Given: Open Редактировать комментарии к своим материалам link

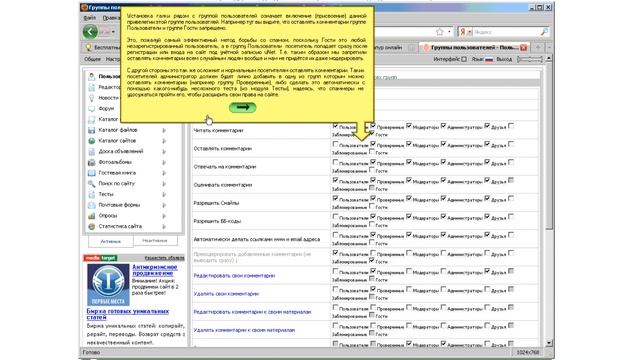Looking at the screenshot, I should pos(252,312).
